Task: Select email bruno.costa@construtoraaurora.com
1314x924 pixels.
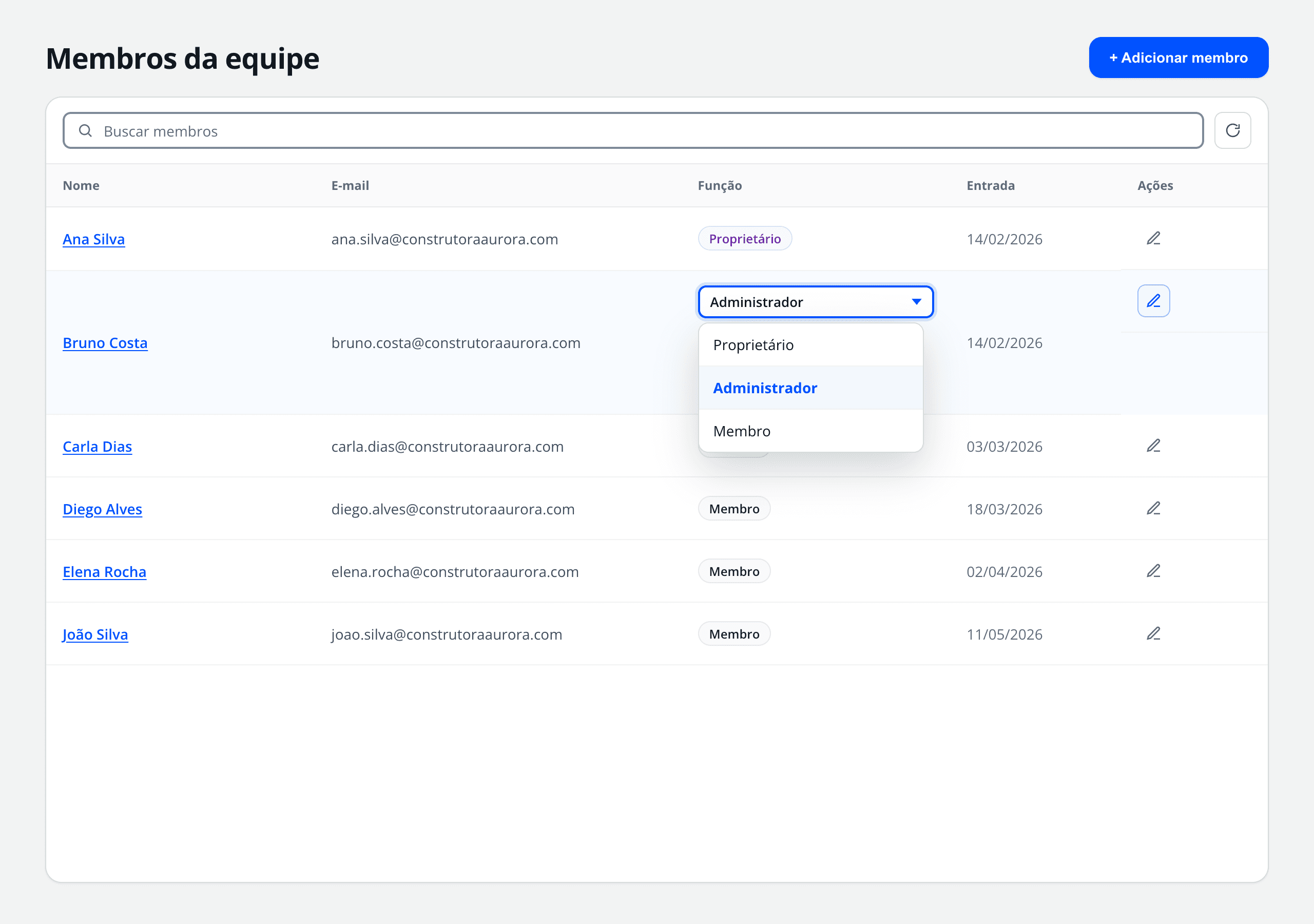Action: (456, 342)
